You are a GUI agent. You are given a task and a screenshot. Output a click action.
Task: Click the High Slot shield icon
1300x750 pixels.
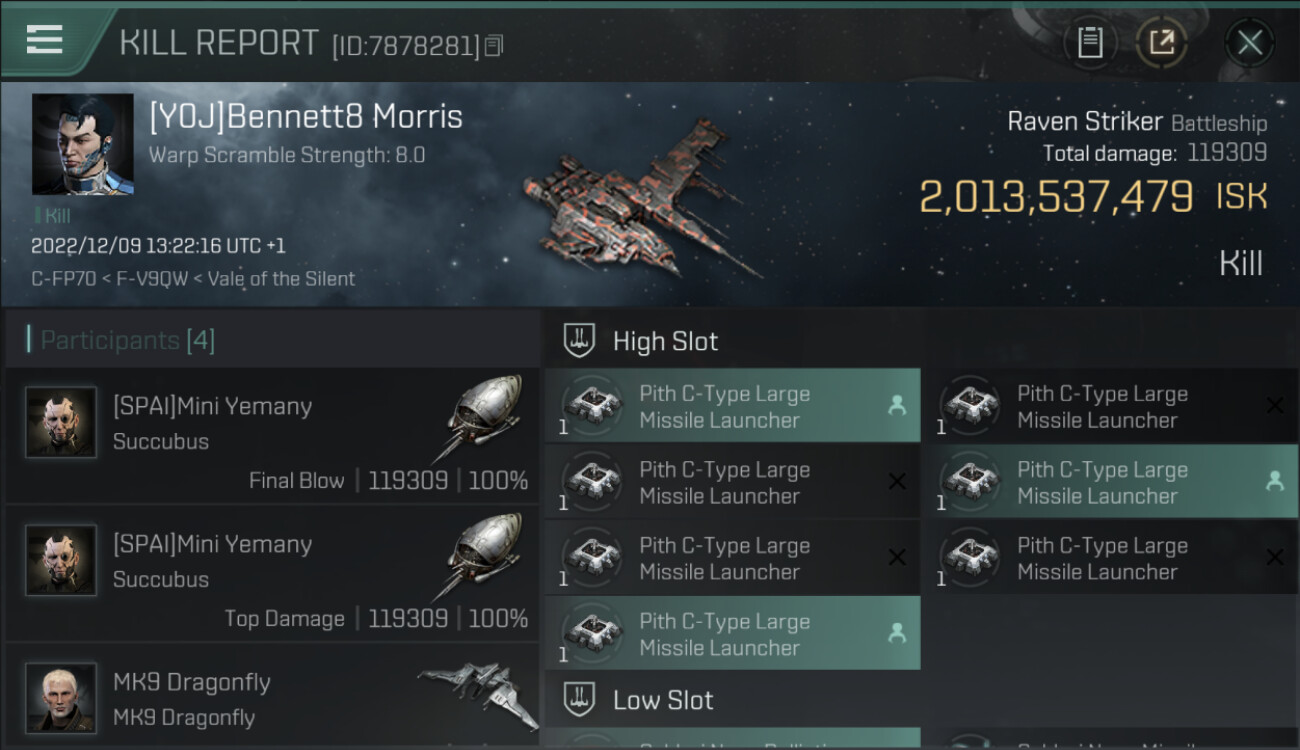tap(580, 341)
